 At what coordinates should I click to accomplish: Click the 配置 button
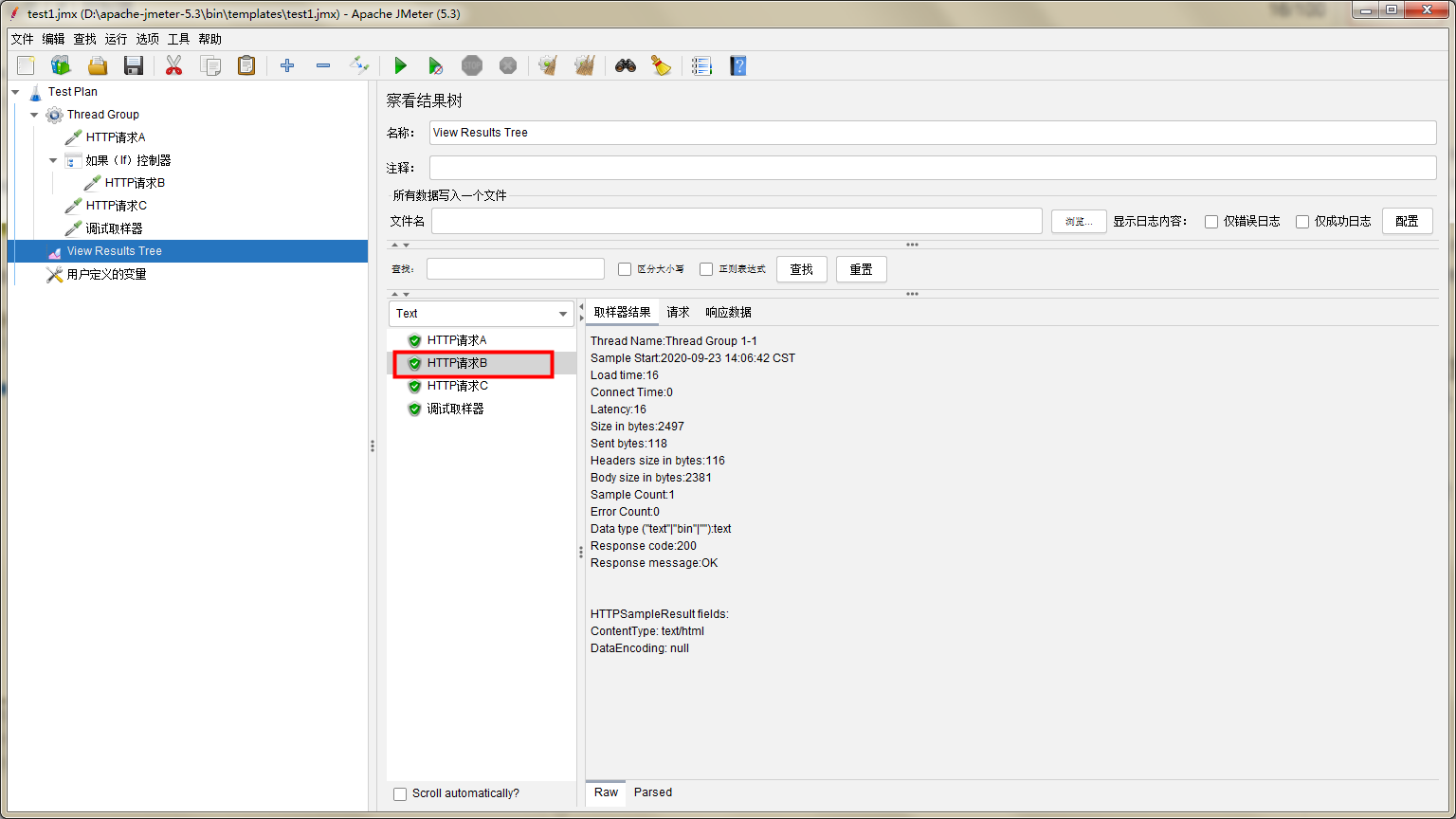click(x=1408, y=221)
